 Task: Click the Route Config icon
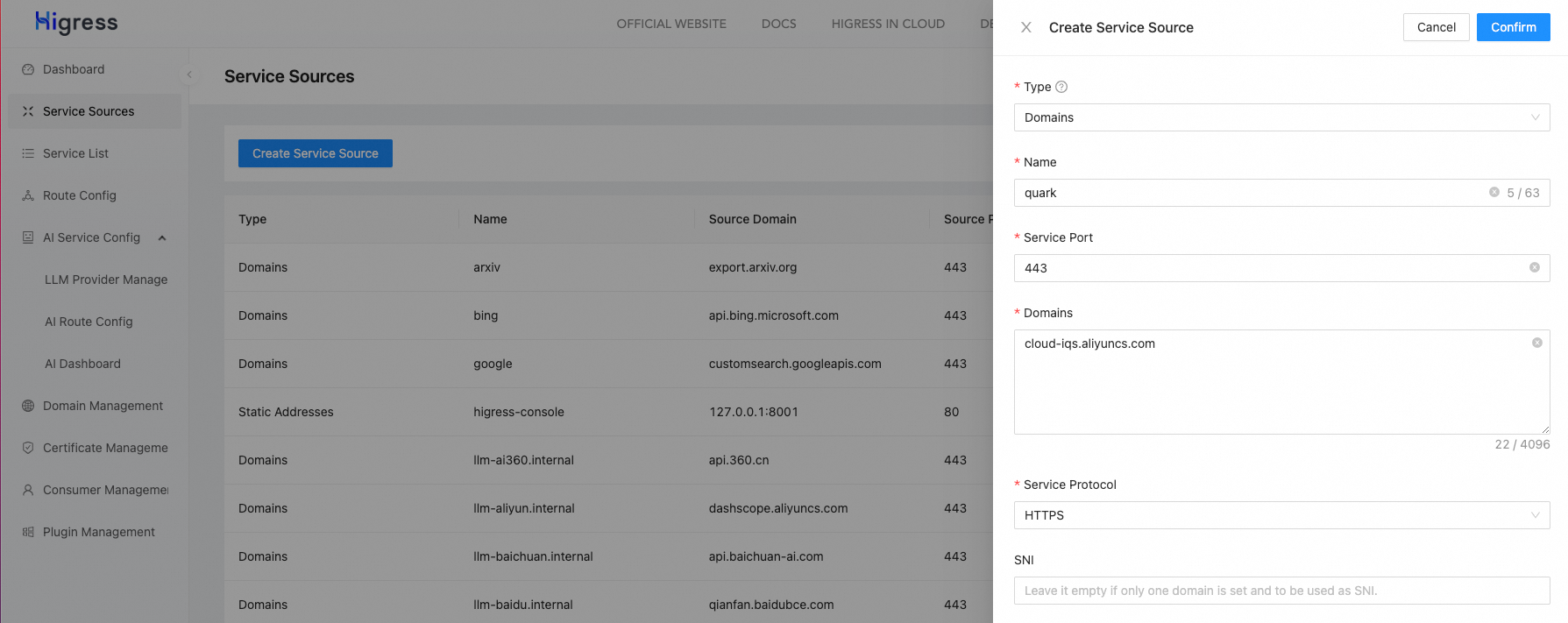(x=28, y=195)
